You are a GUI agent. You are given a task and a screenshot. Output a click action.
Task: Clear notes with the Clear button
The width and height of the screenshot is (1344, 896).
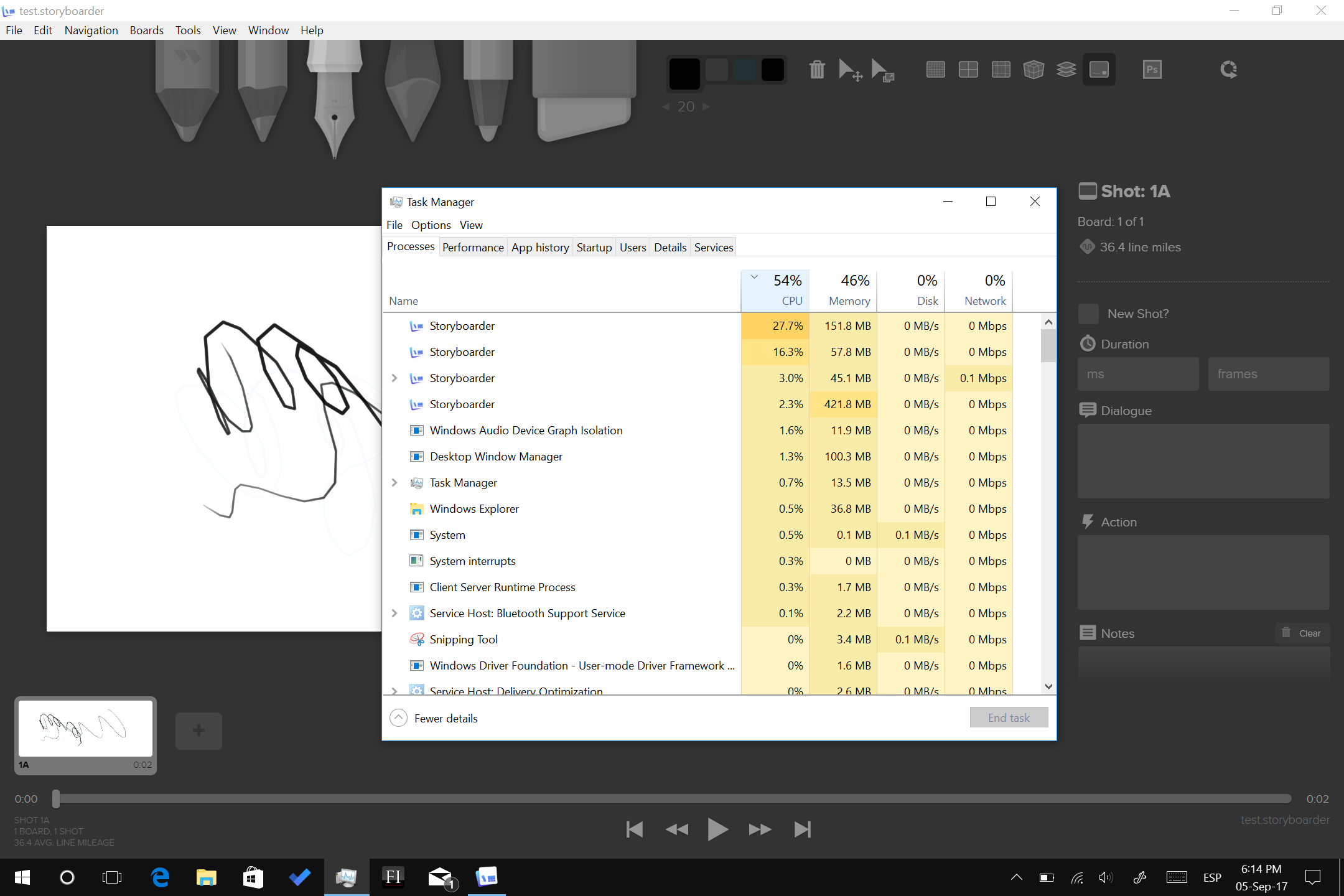[1302, 633]
